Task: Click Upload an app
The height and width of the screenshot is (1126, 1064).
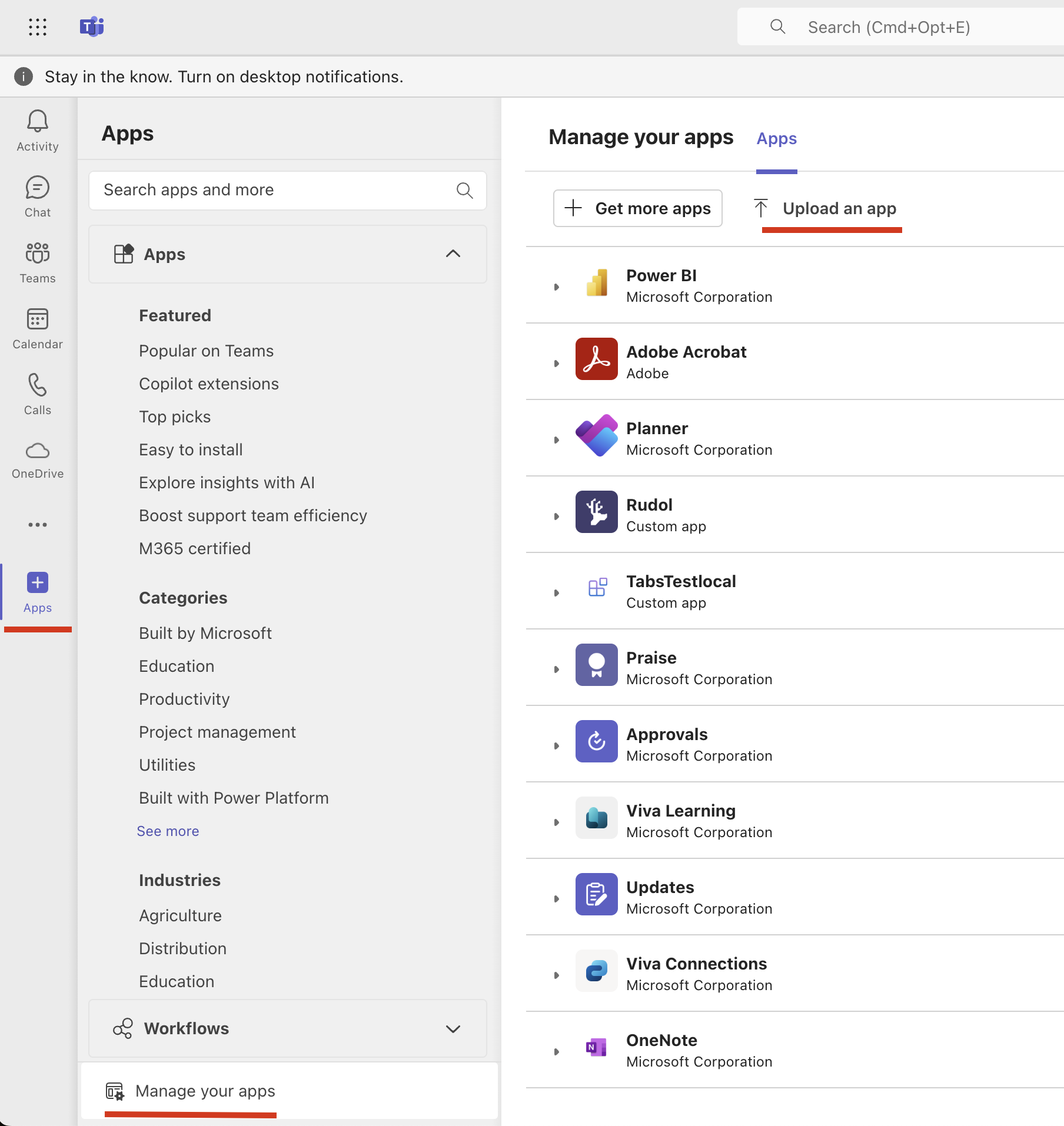Action: [x=825, y=208]
